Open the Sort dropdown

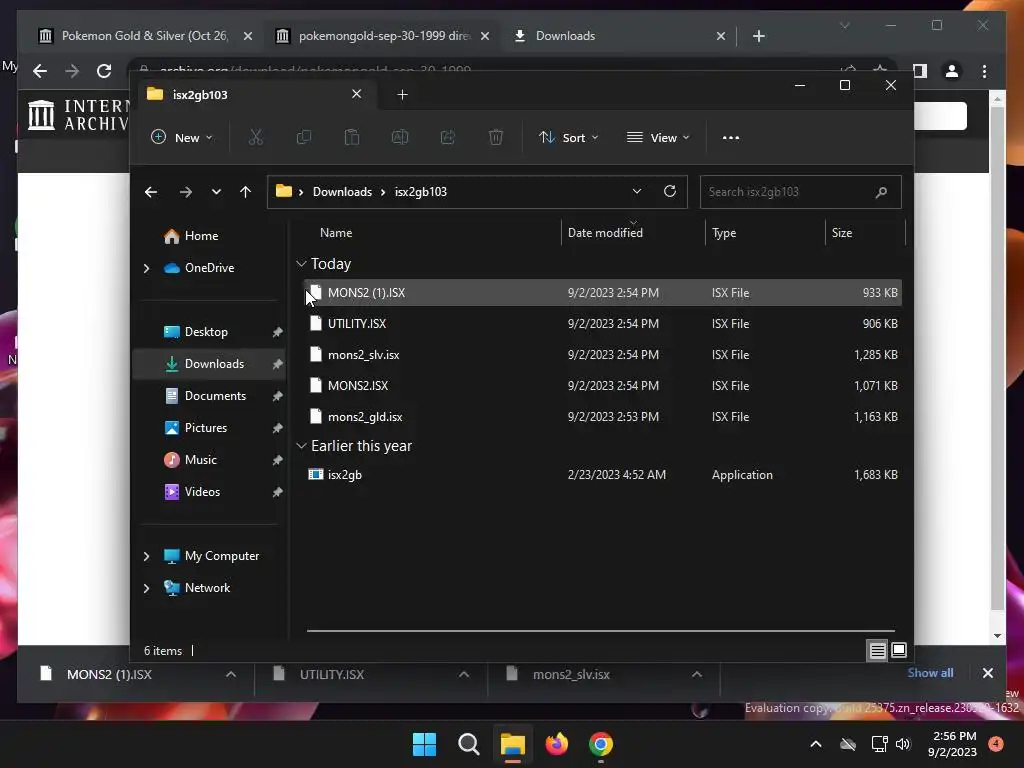point(568,137)
